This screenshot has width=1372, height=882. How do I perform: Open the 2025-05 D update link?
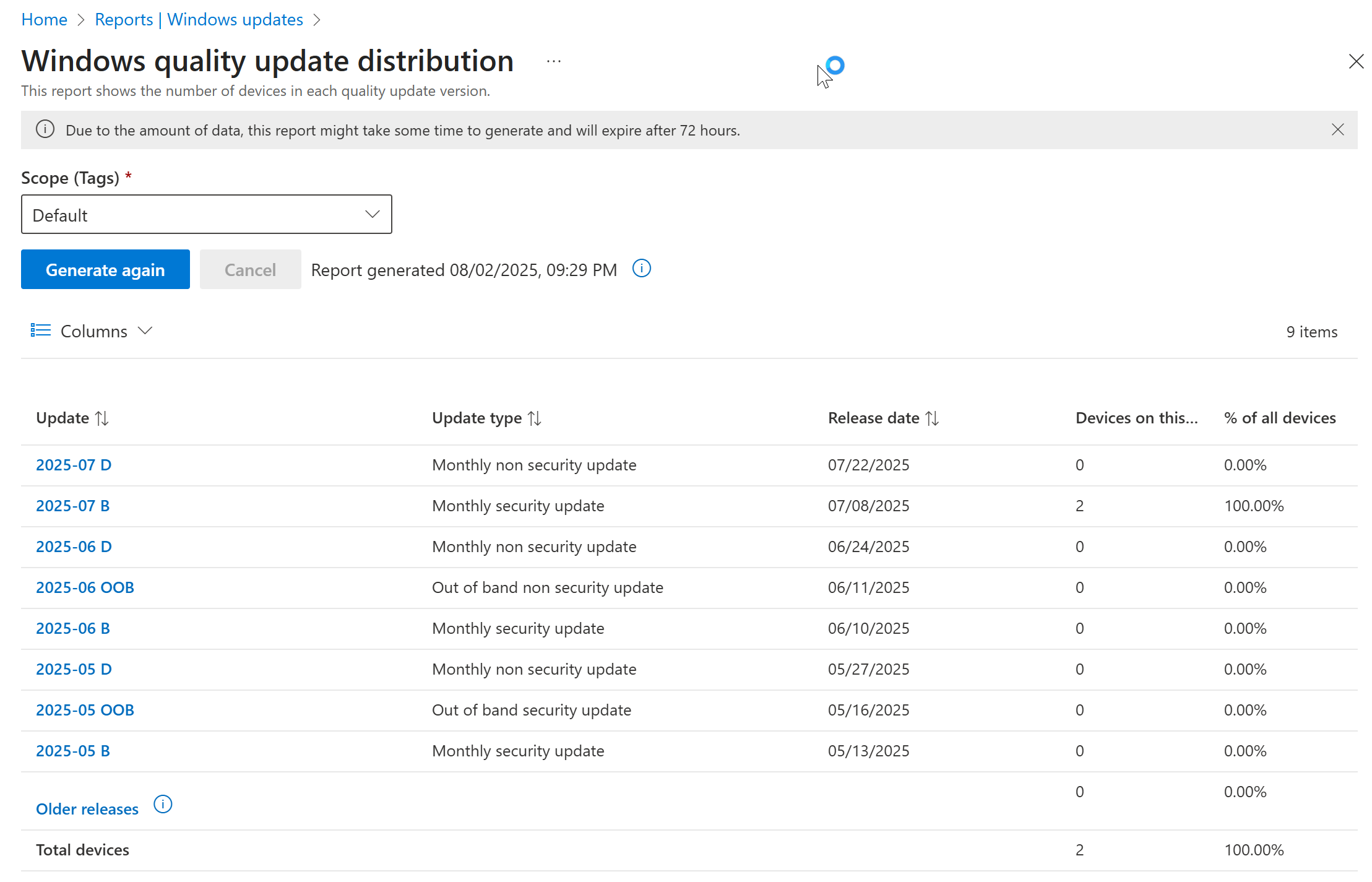click(74, 669)
